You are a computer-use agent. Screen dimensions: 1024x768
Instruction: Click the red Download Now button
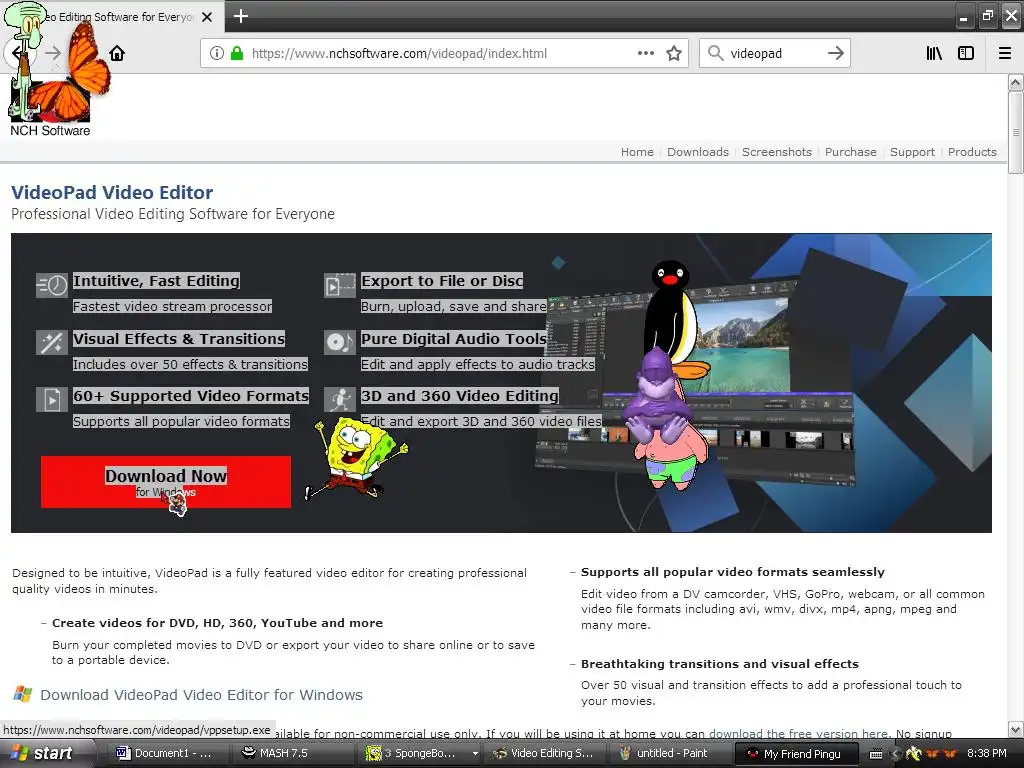click(166, 482)
